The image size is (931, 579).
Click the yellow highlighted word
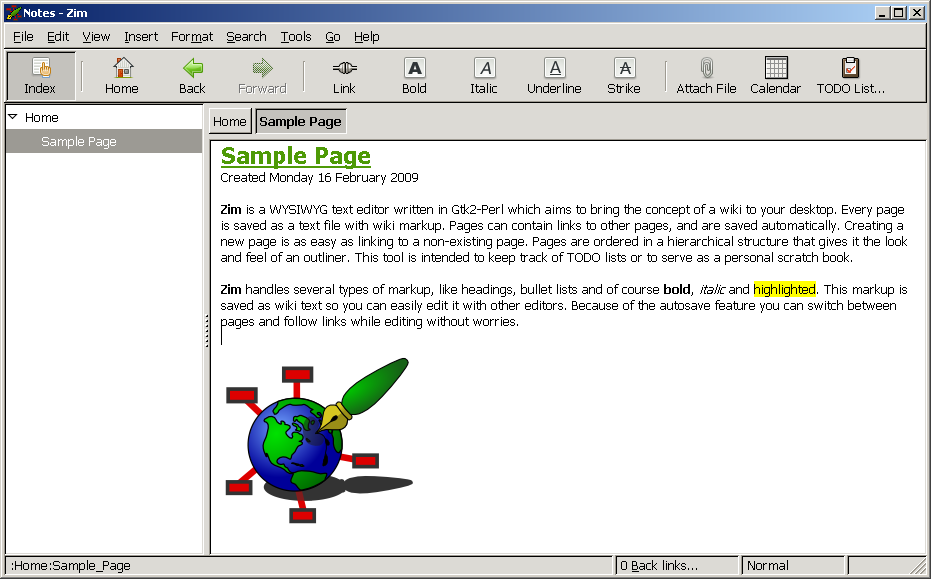pos(784,289)
